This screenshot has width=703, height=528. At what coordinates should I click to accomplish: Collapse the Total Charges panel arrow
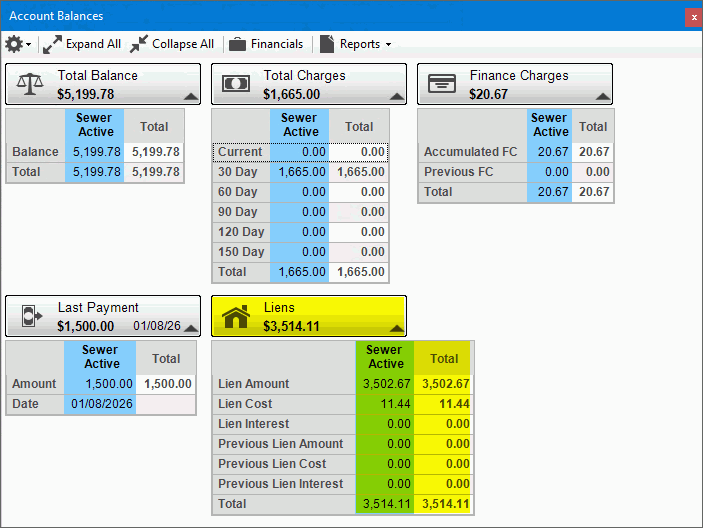coord(396,96)
